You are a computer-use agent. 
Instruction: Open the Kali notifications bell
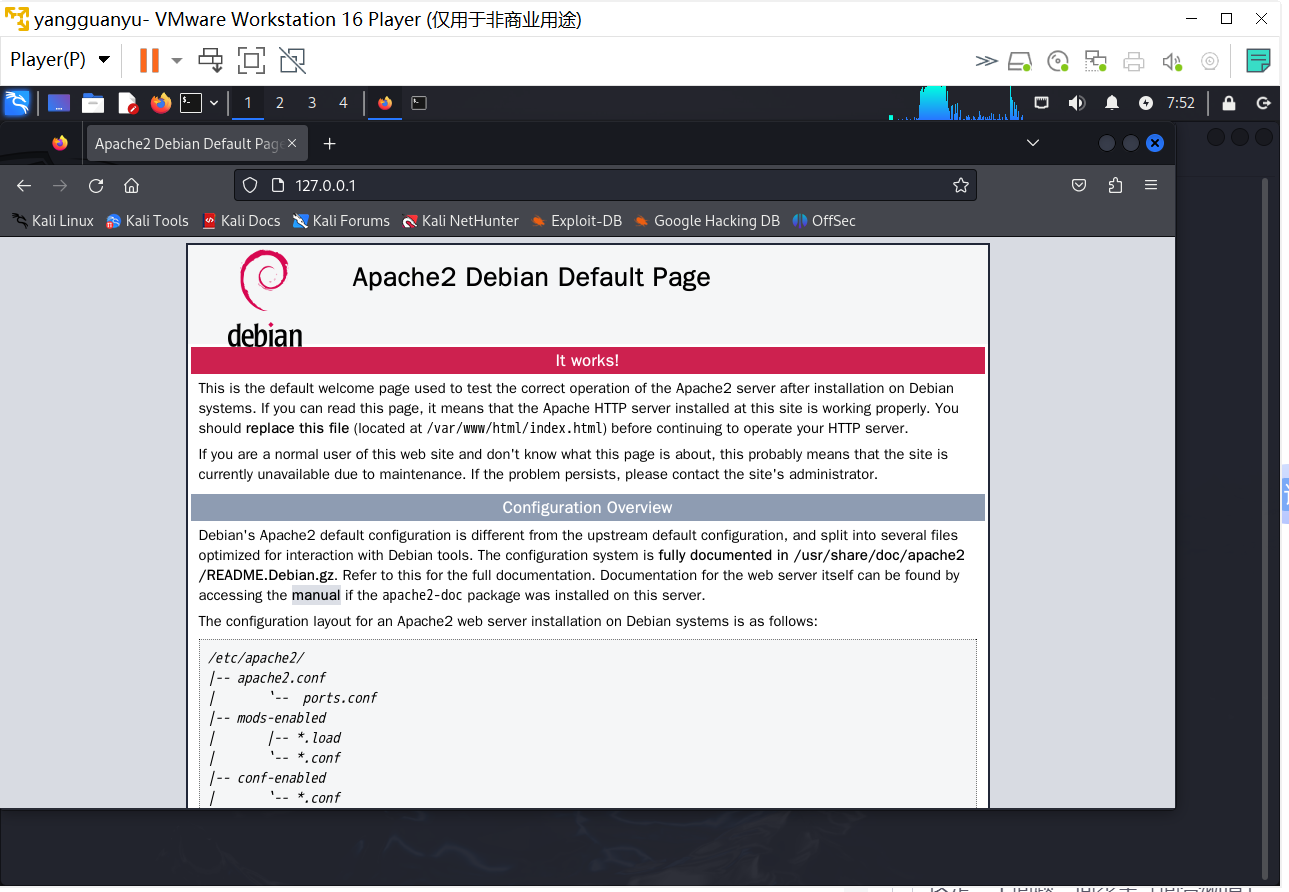click(x=1111, y=103)
